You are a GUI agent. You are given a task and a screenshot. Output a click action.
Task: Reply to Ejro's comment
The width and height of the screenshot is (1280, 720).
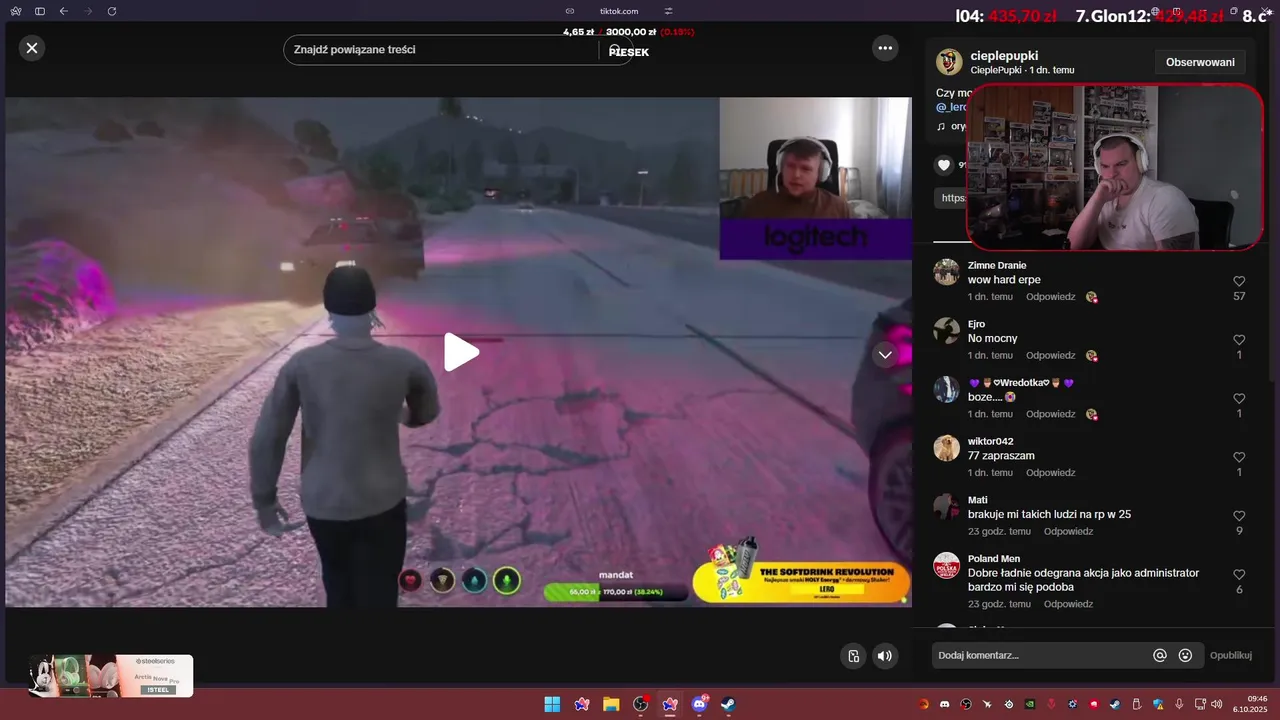click(1050, 355)
